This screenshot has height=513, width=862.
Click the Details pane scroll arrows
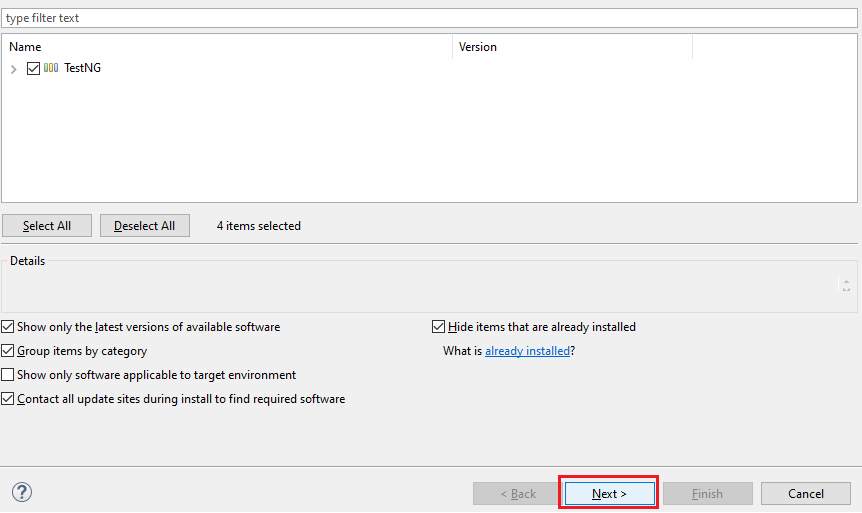tap(846, 285)
